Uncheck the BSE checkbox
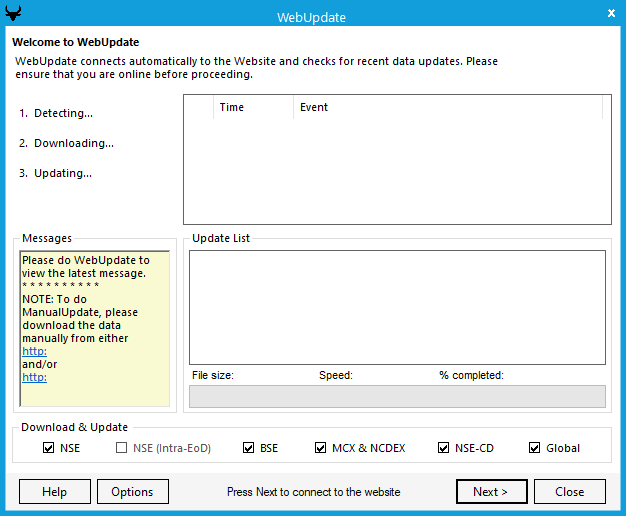The width and height of the screenshot is (626, 516). [x=249, y=448]
